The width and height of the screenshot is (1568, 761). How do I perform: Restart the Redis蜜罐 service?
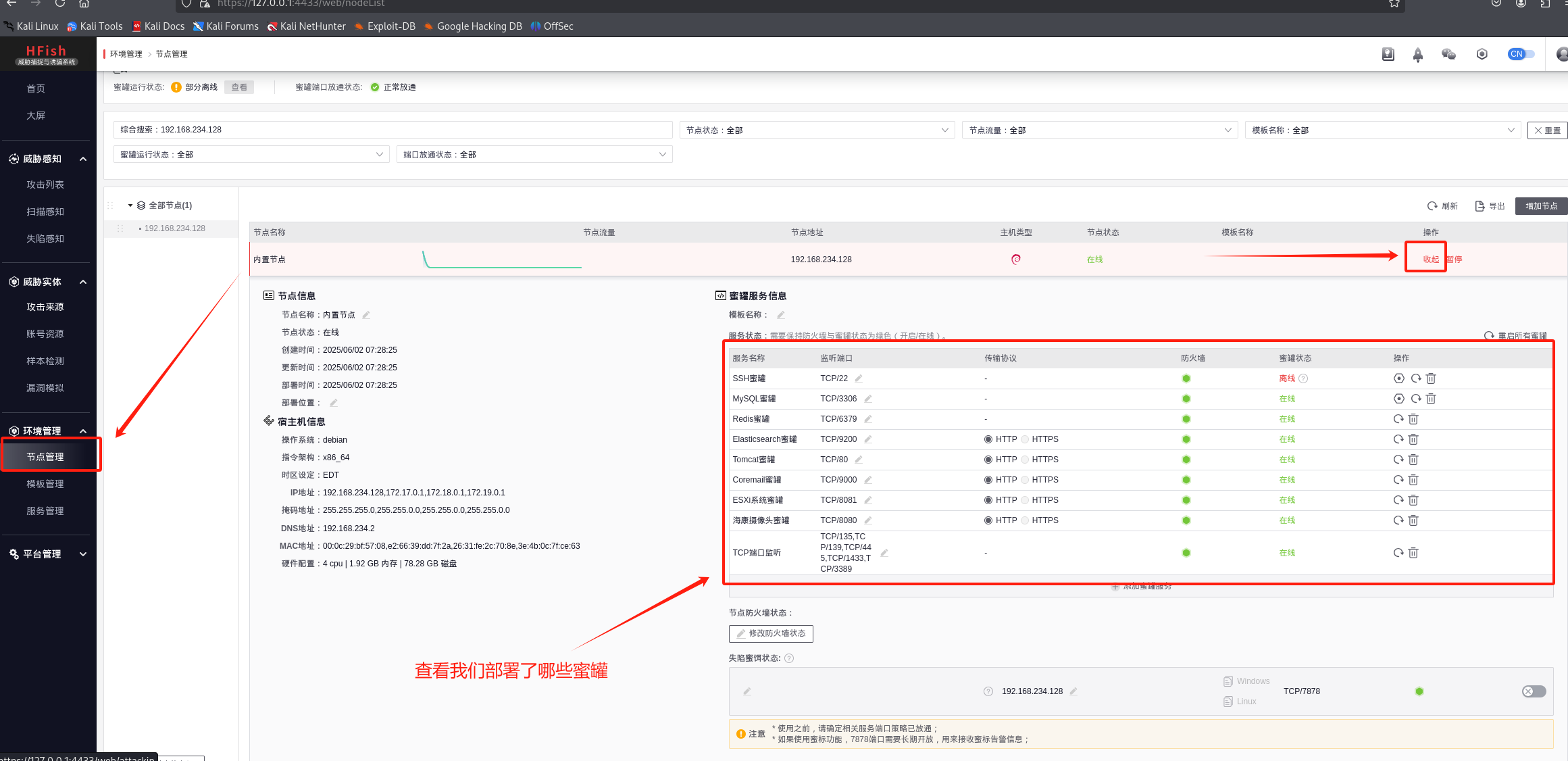point(1398,419)
